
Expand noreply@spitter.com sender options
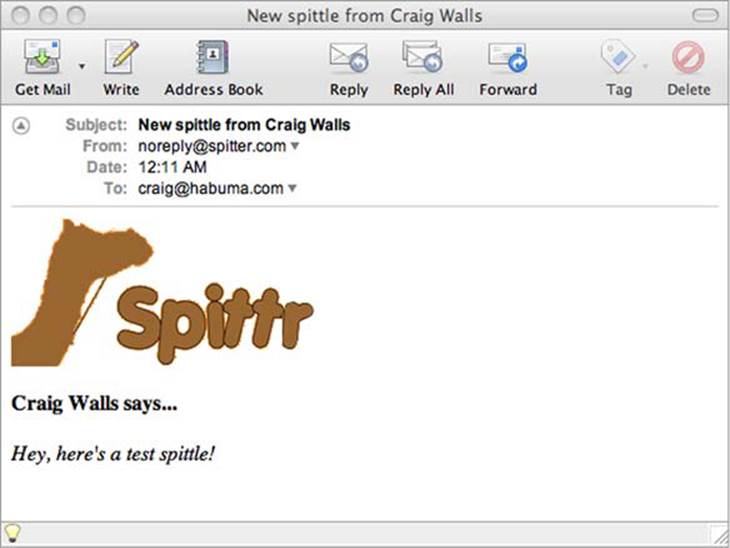295,146
